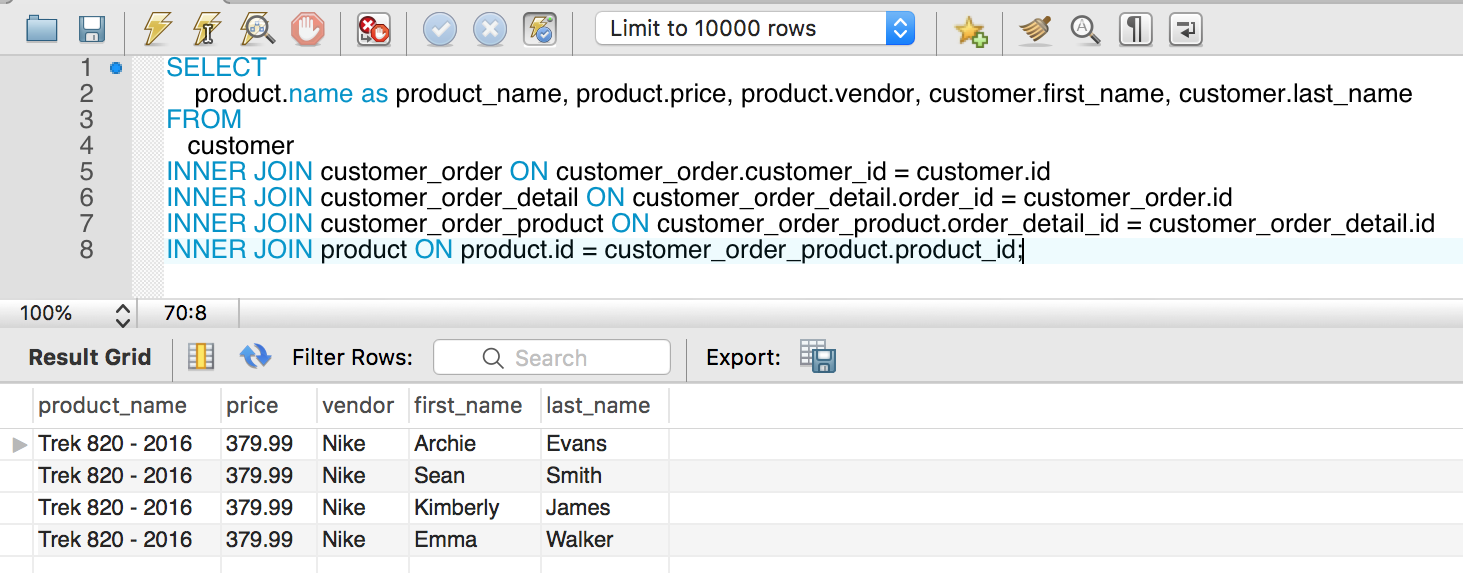Viewport: 1463px width, 573px height.
Task: Rollback transaction X icon
Action: pyautogui.click(x=490, y=29)
